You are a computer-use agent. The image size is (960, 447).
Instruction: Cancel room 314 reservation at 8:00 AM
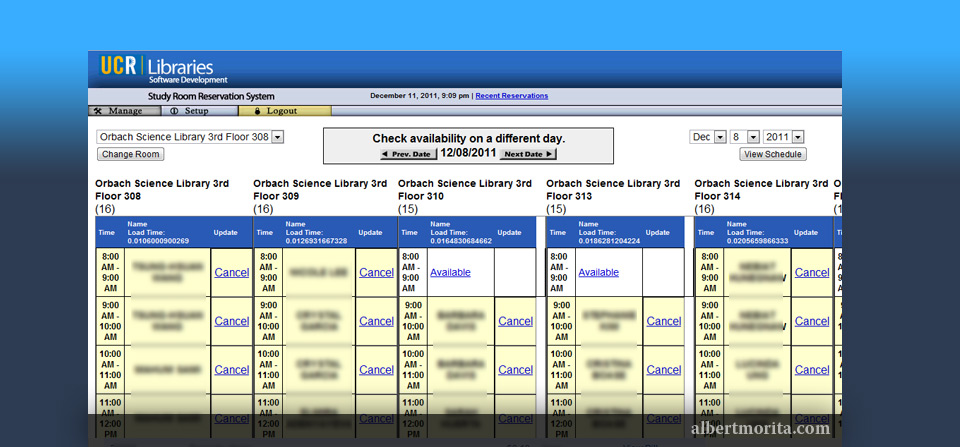click(811, 272)
